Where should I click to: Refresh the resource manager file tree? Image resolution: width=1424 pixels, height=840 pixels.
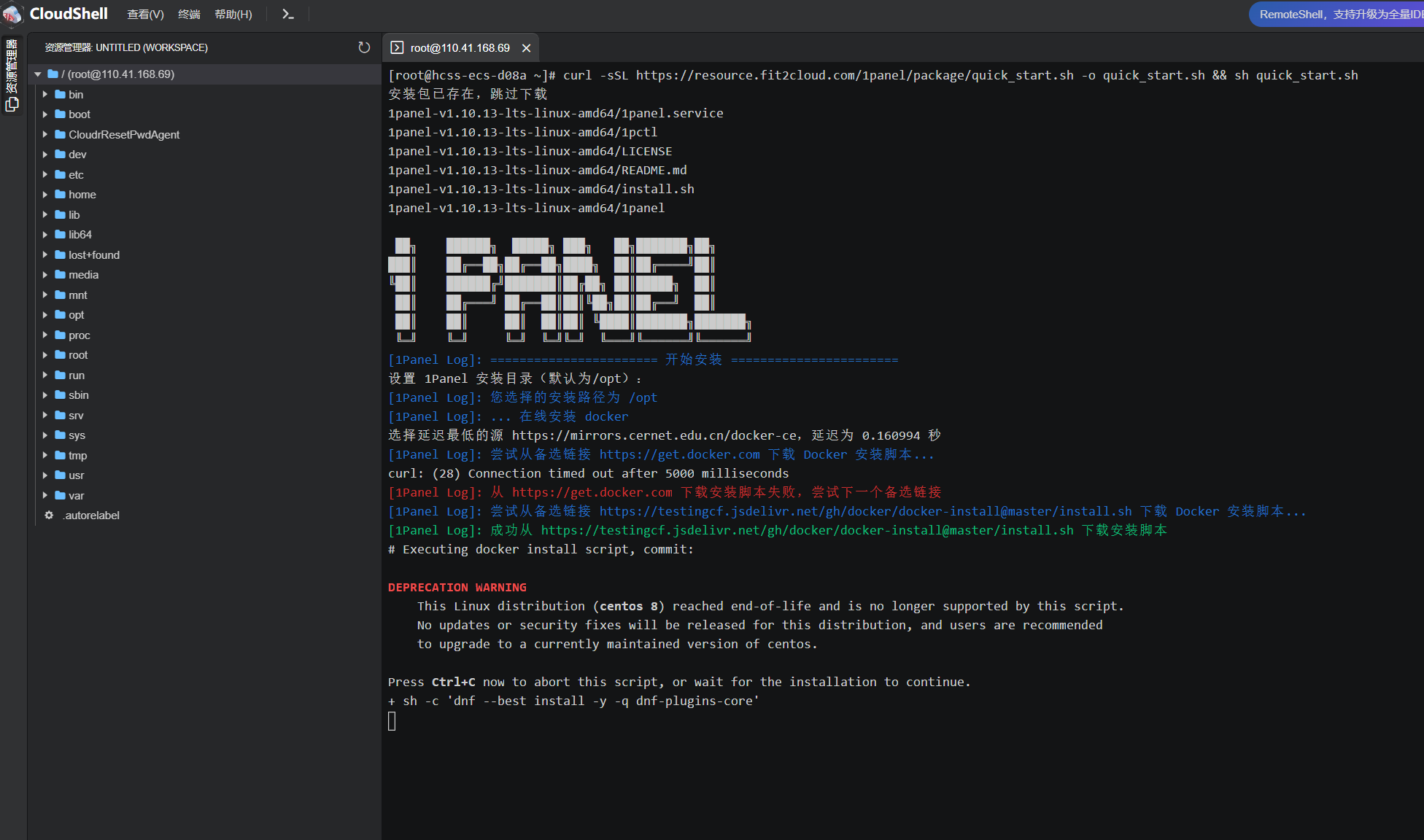364,47
